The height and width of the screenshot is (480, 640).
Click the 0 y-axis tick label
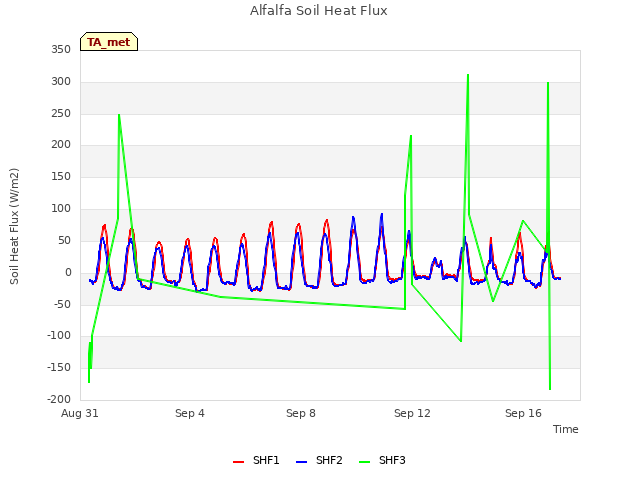(x=68, y=273)
